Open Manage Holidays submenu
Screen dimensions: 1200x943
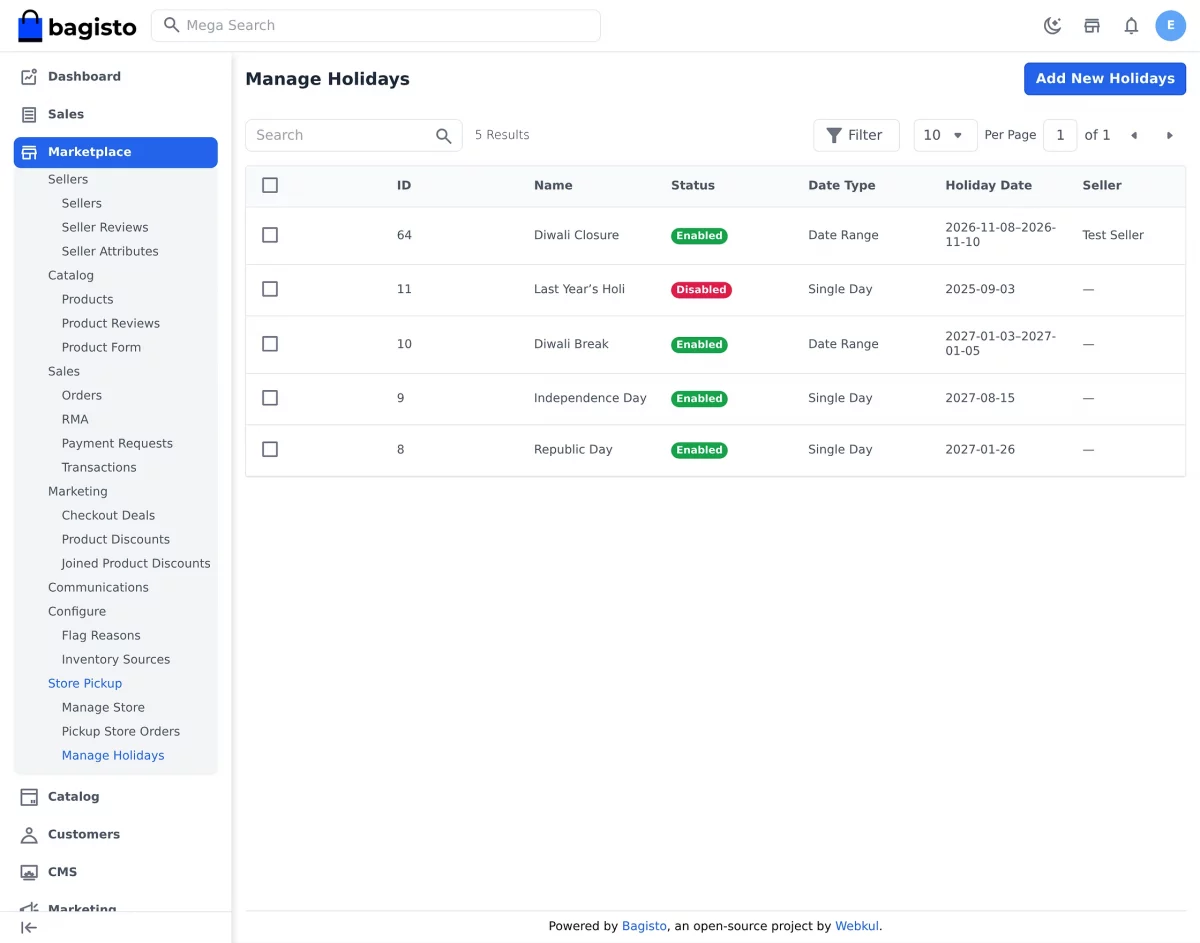(x=113, y=755)
